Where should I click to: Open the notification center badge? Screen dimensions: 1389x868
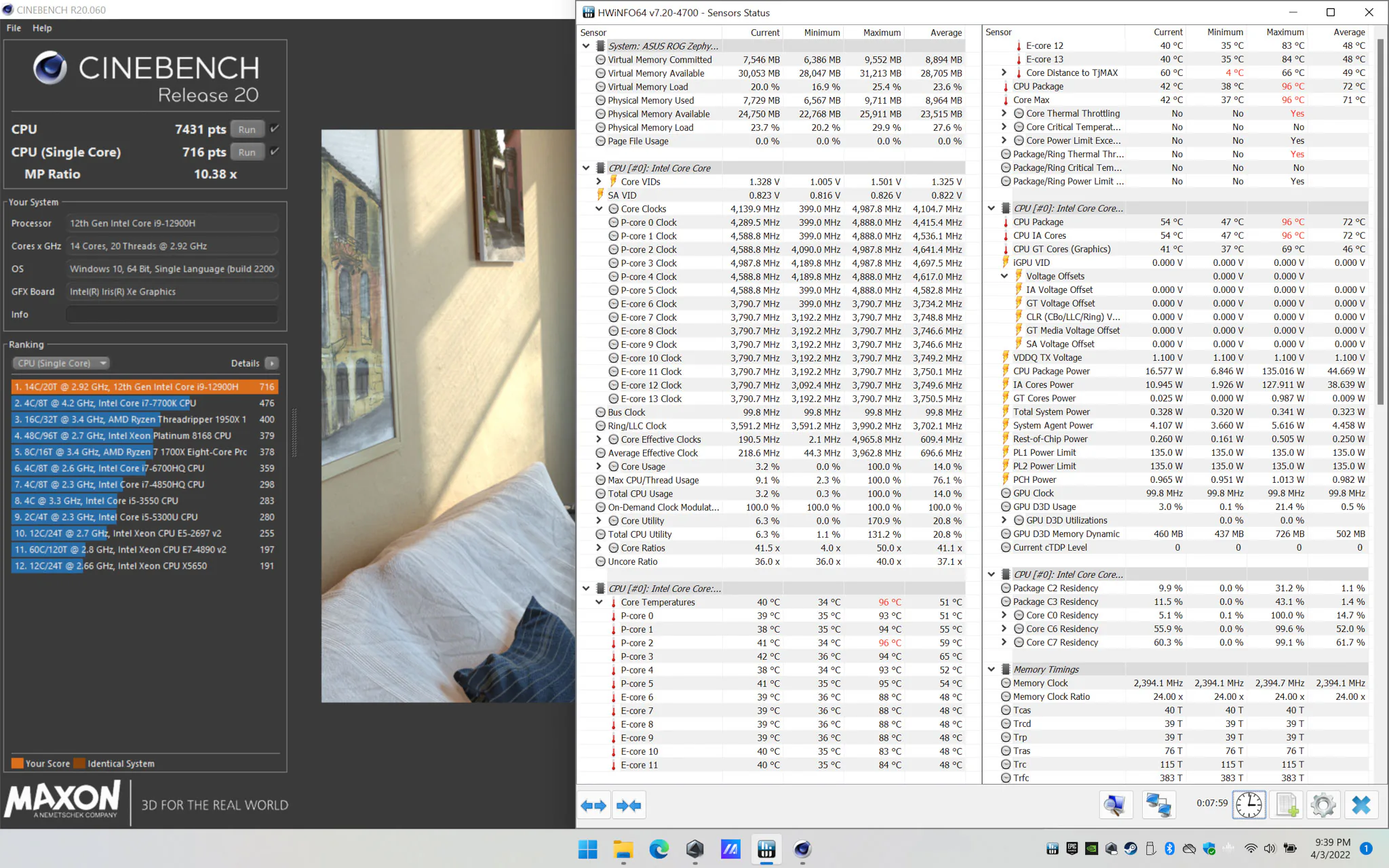[1366, 848]
